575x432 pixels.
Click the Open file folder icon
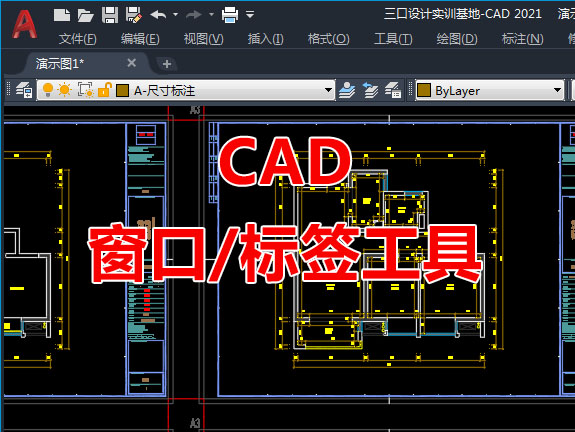(85, 15)
